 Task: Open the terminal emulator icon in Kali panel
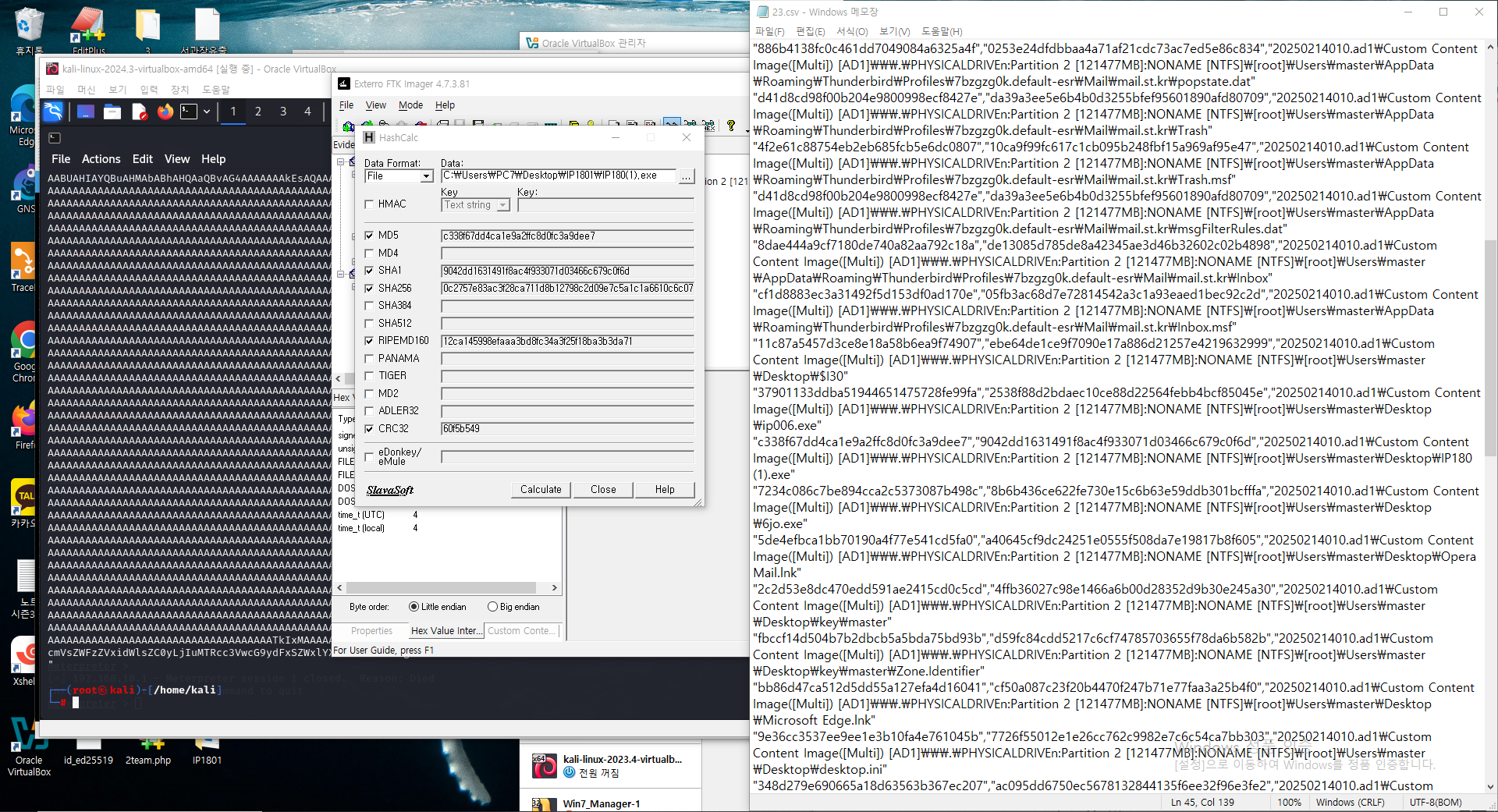tap(189, 112)
